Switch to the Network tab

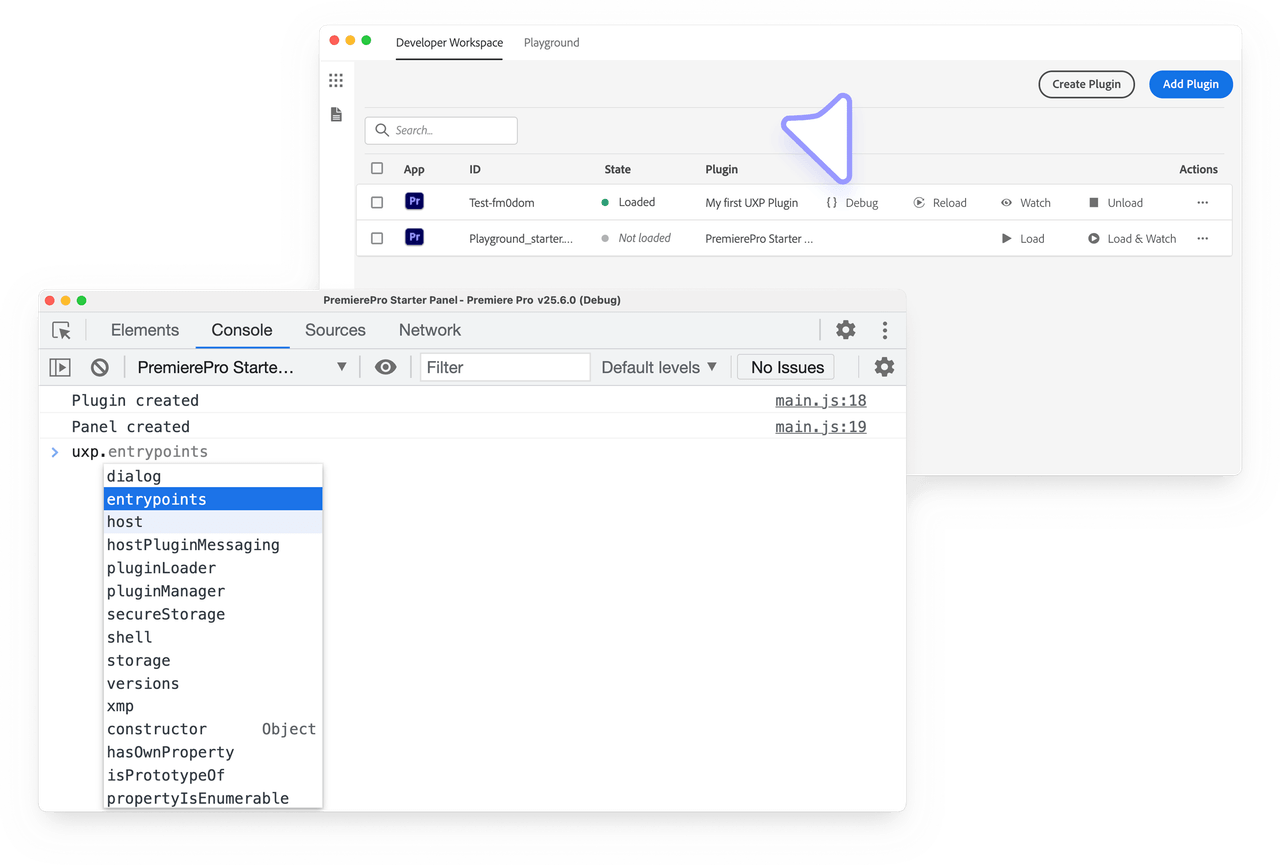(430, 330)
